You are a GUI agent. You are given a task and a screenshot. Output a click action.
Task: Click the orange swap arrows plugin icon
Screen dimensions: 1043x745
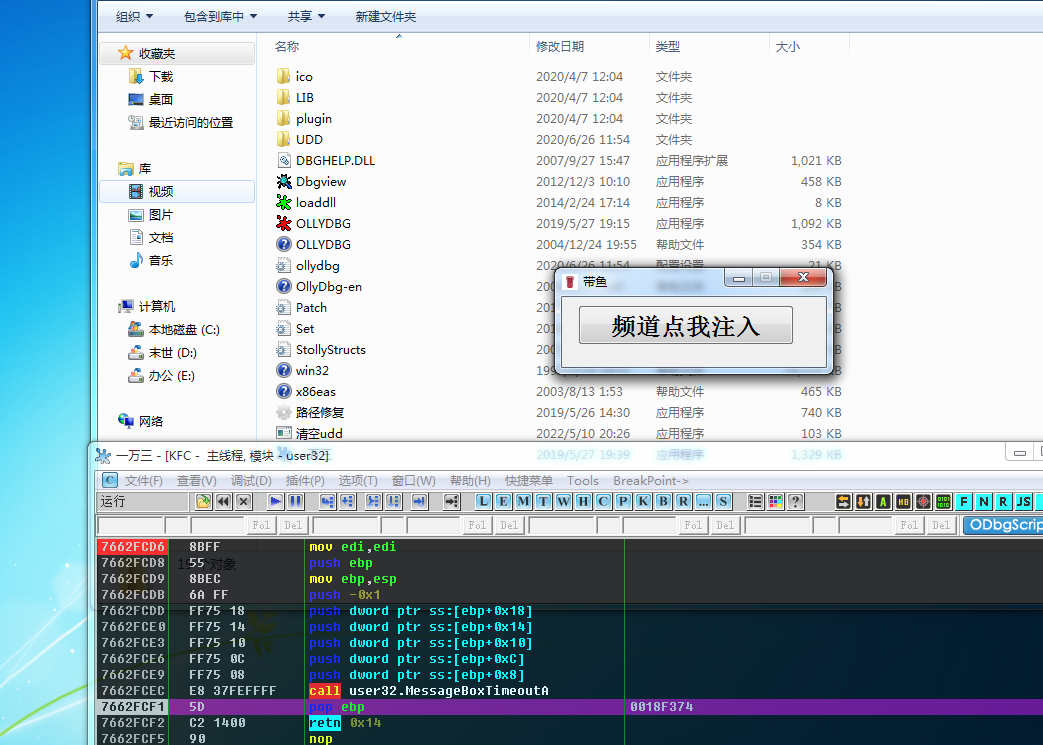point(843,501)
